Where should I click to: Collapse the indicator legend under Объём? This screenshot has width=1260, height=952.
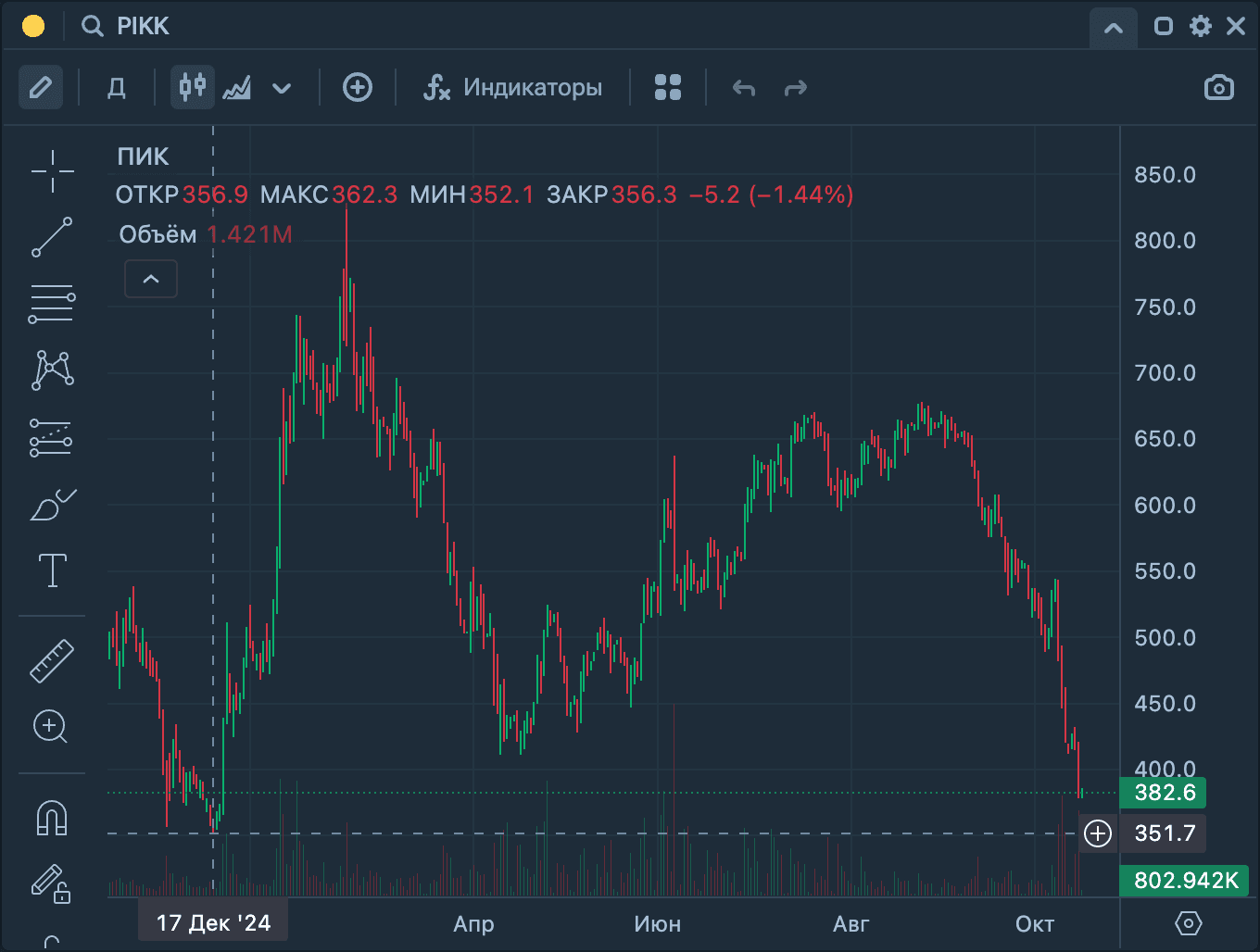tap(151, 279)
